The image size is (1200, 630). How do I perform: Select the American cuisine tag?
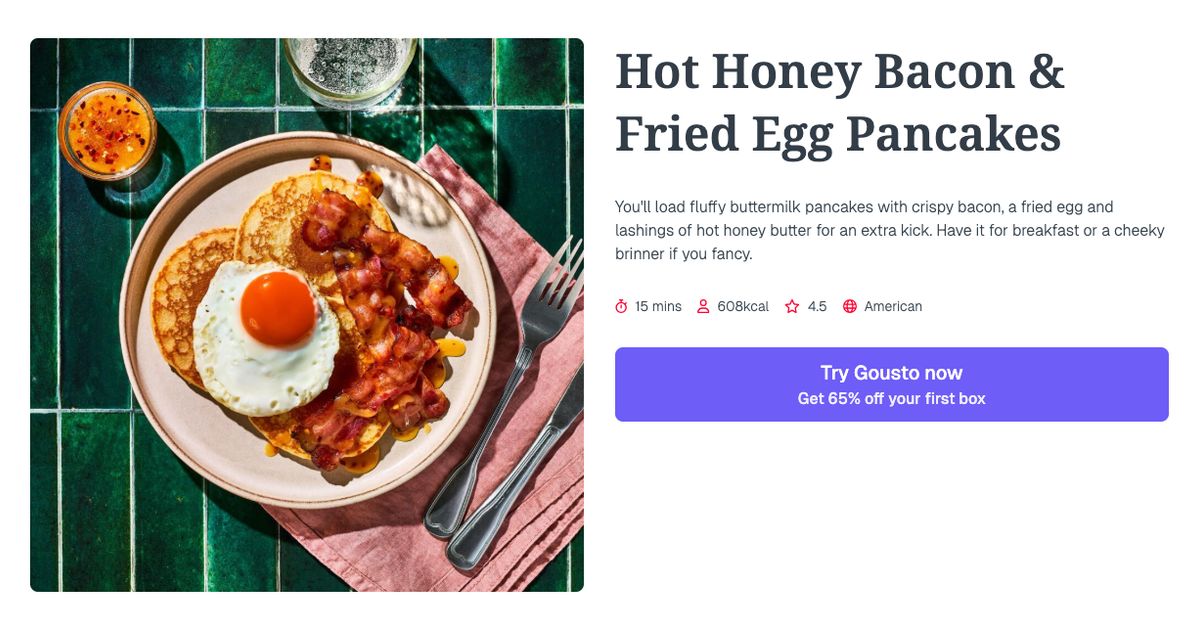[895, 306]
